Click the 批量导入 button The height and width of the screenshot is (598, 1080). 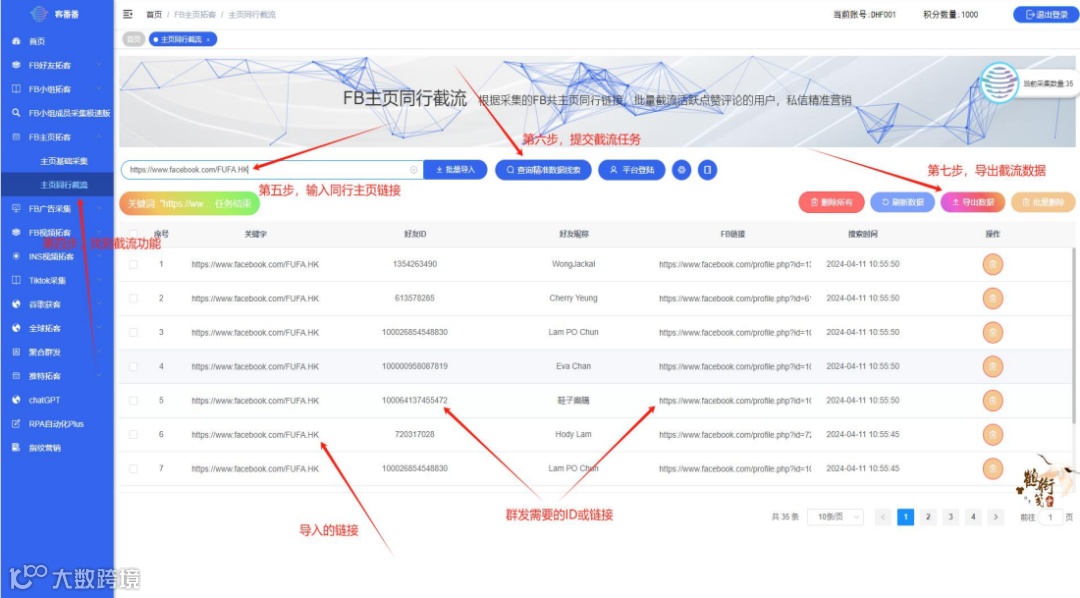point(455,169)
